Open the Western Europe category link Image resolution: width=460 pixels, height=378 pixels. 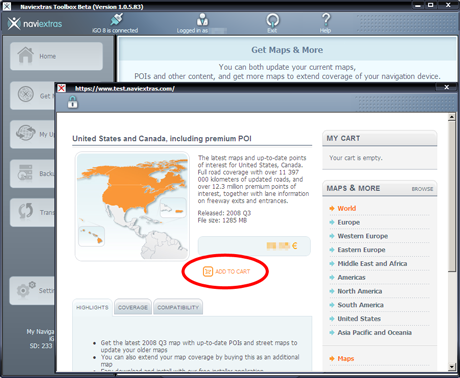pyautogui.click(x=363, y=236)
